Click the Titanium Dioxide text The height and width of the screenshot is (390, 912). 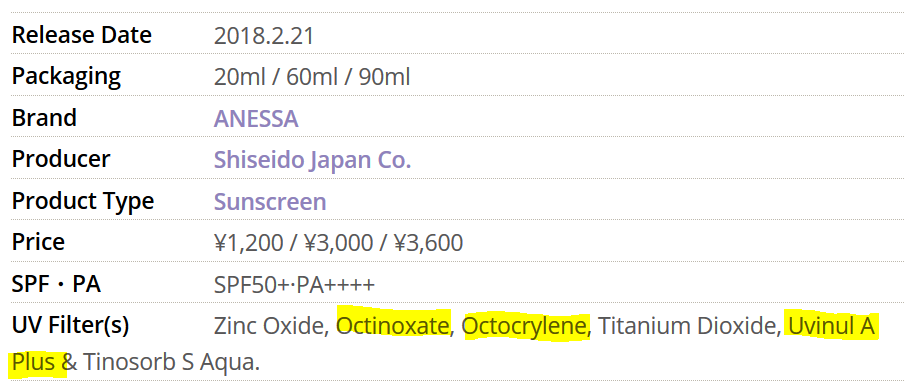pos(689,326)
